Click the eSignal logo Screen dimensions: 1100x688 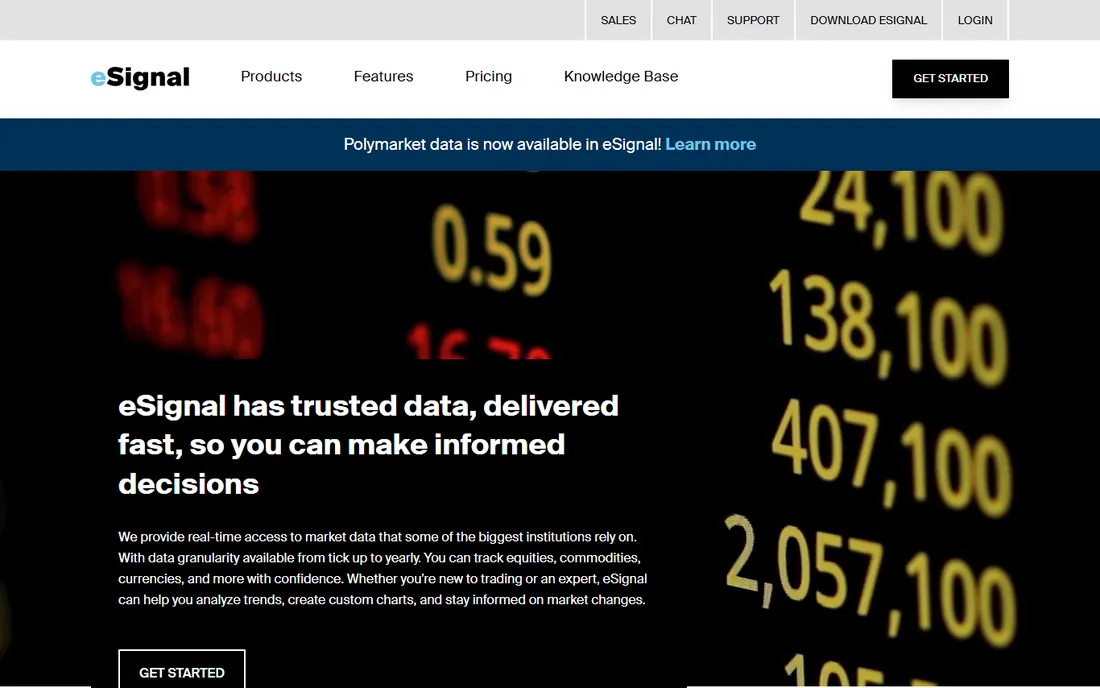pos(140,78)
